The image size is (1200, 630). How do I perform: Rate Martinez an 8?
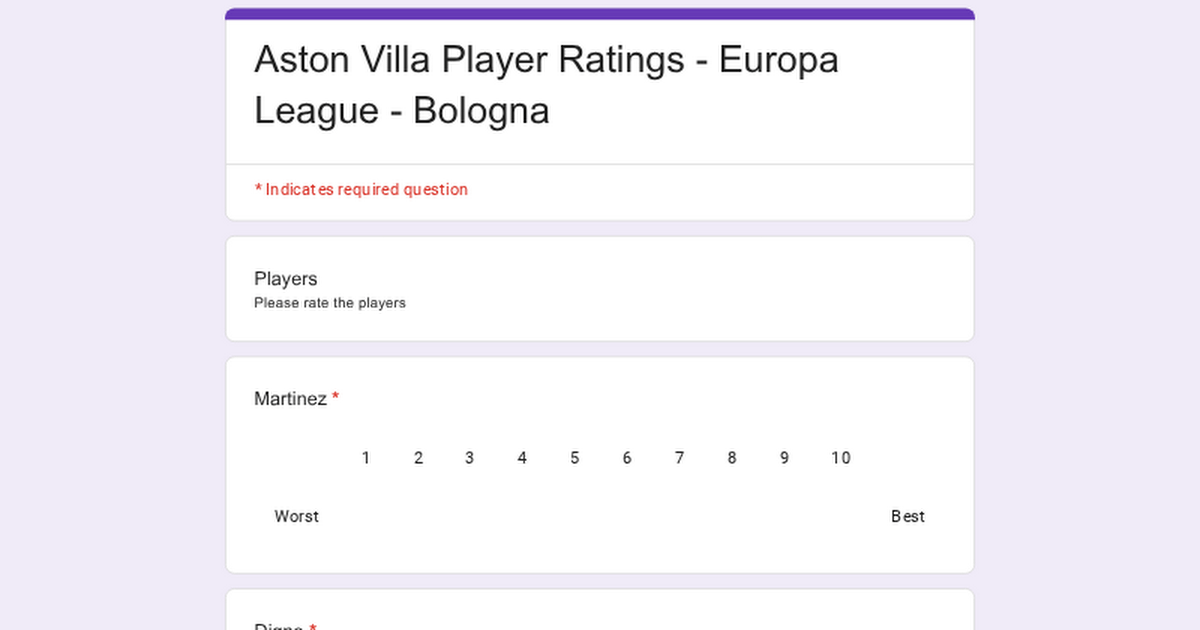point(732,516)
